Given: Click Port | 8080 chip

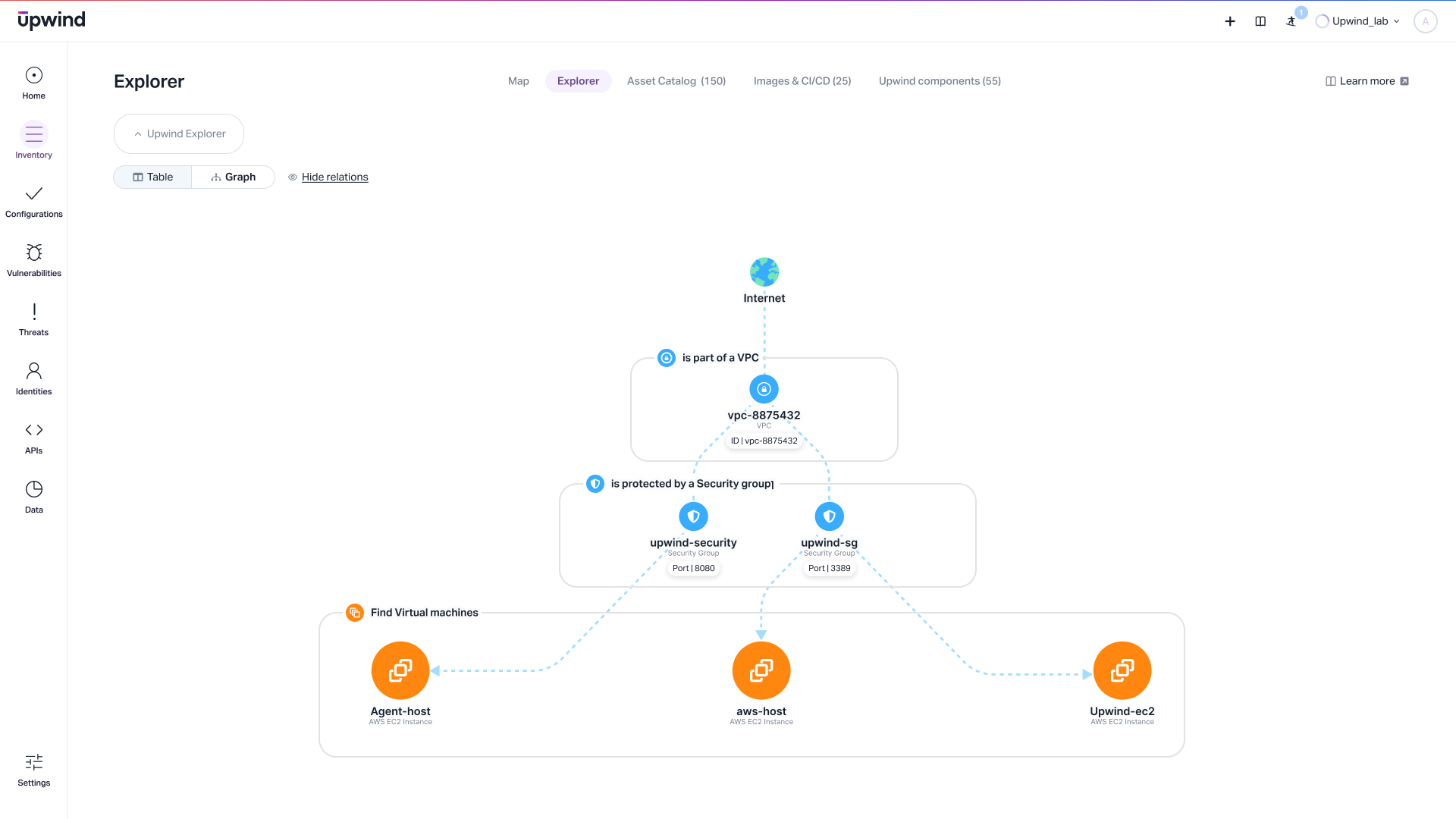Looking at the screenshot, I should (x=693, y=568).
